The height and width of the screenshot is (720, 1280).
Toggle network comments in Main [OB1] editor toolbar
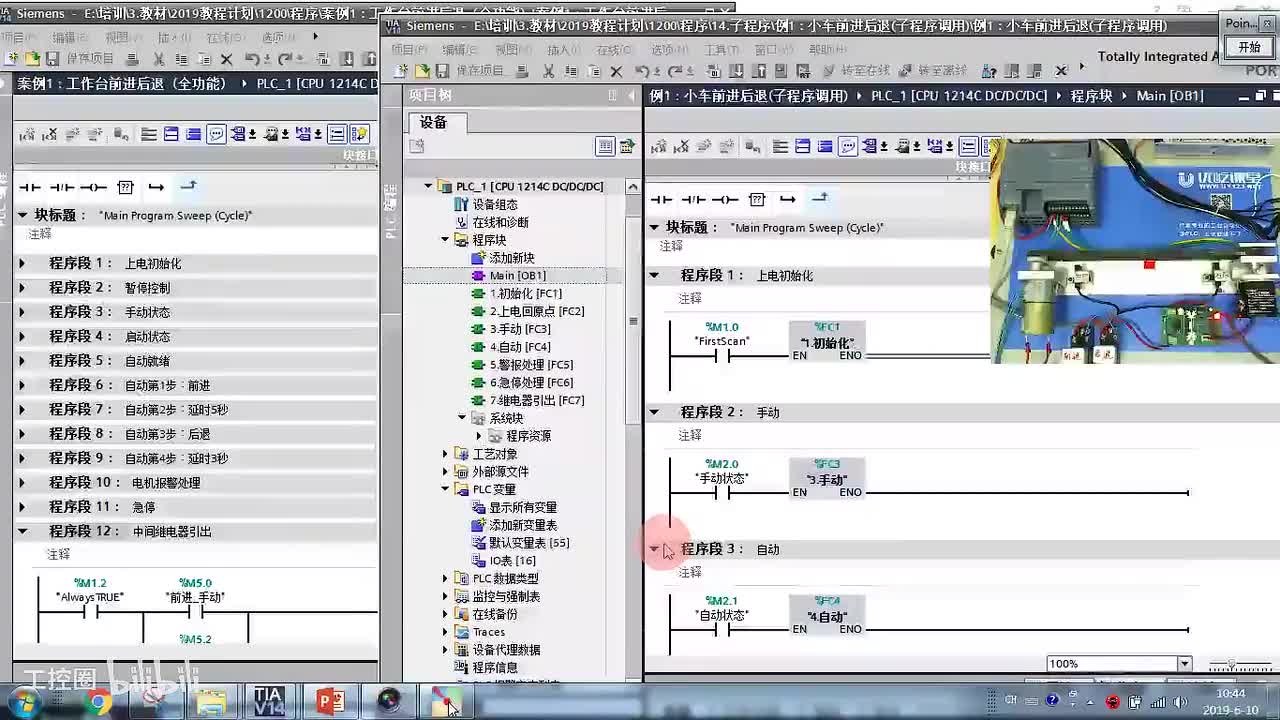click(848, 147)
